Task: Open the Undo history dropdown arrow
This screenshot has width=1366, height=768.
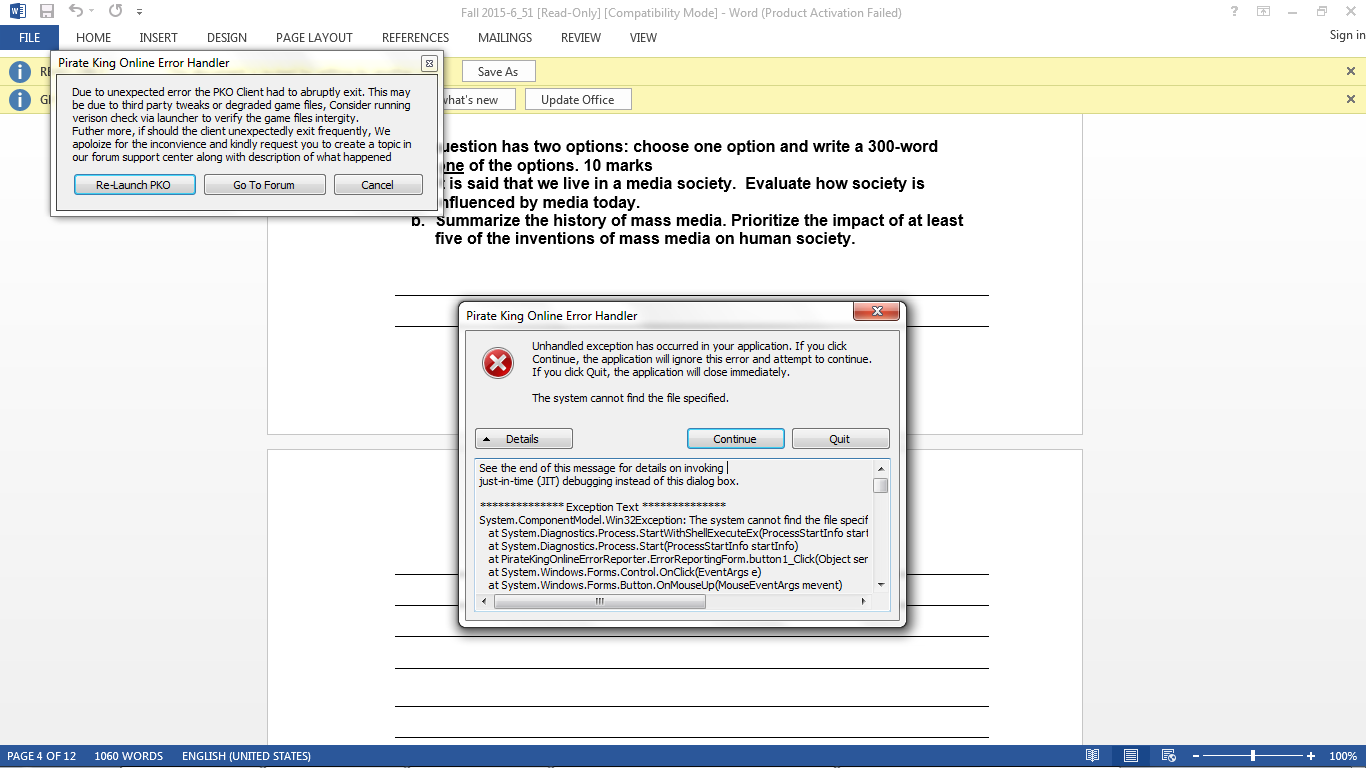Action: [x=93, y=12]
